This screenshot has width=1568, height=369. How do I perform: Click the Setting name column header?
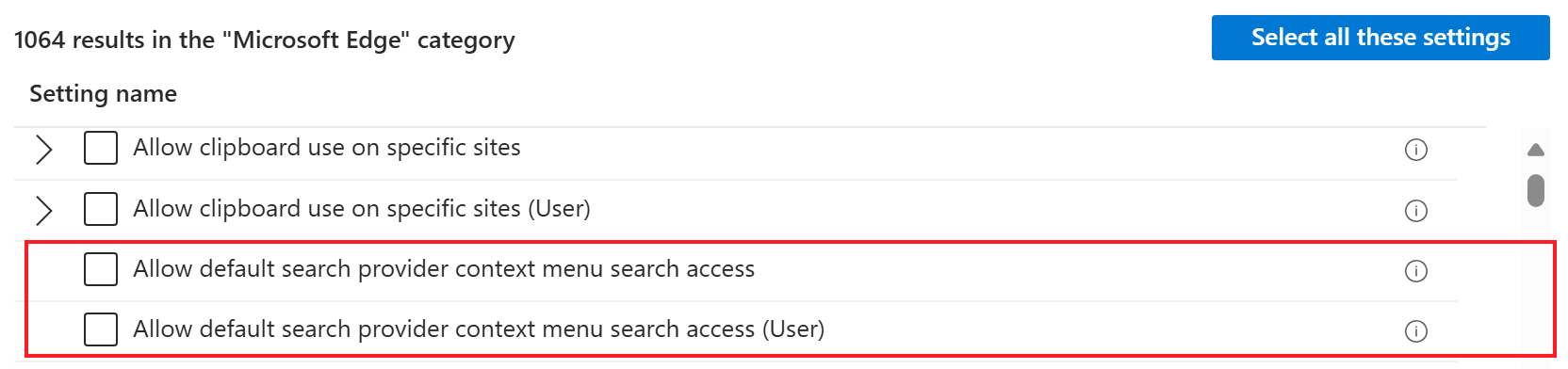104,93
